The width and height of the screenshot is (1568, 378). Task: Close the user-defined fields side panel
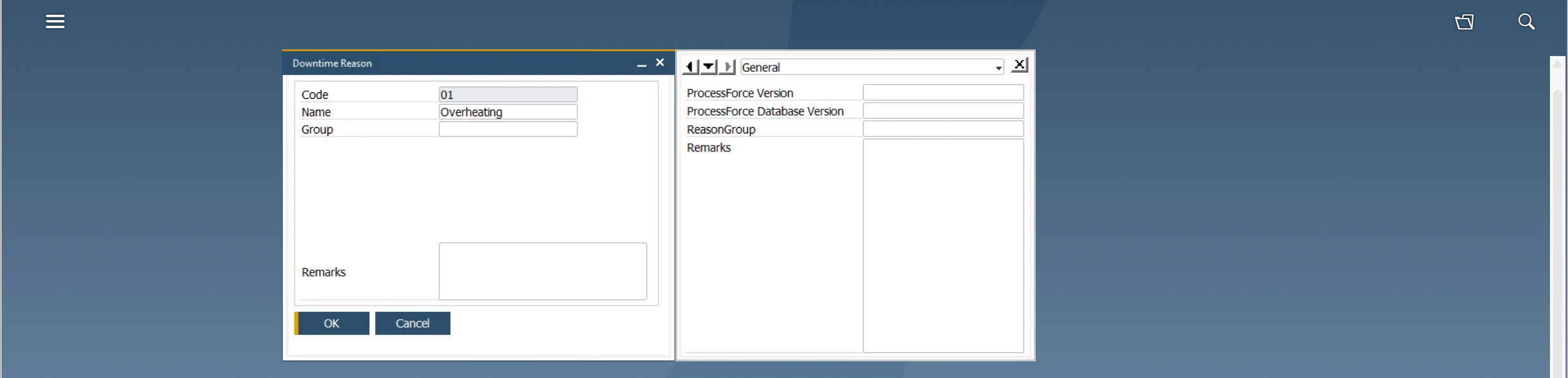[x=1020, y=65]
